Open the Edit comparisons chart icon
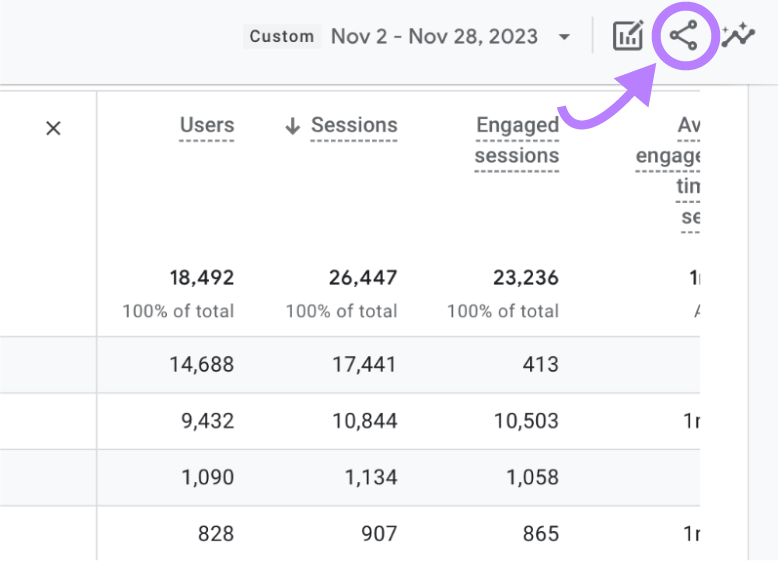Screen dimensions: 778x561 tap(628, 37)
